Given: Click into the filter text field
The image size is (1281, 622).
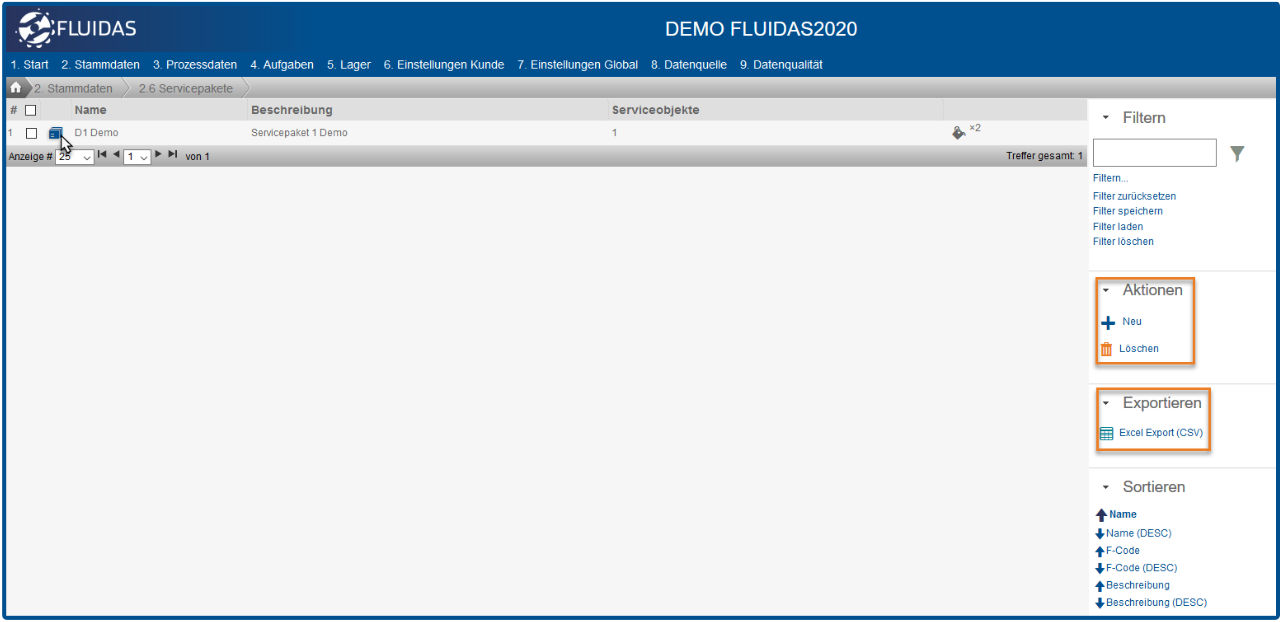Looking at the screenshot, I should point(1154,153).
